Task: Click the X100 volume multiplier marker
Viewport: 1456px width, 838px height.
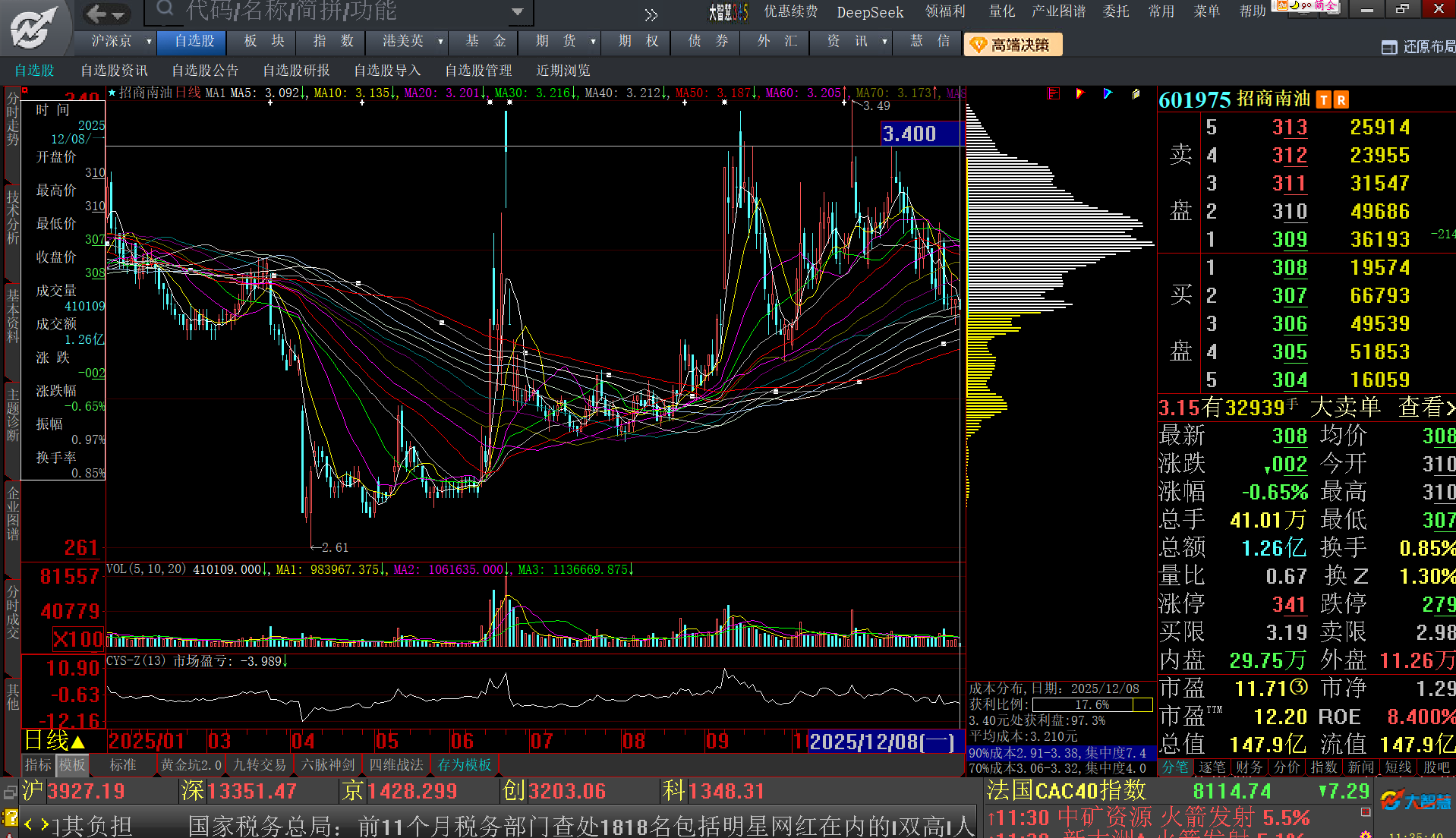Action: pos(78,639)
